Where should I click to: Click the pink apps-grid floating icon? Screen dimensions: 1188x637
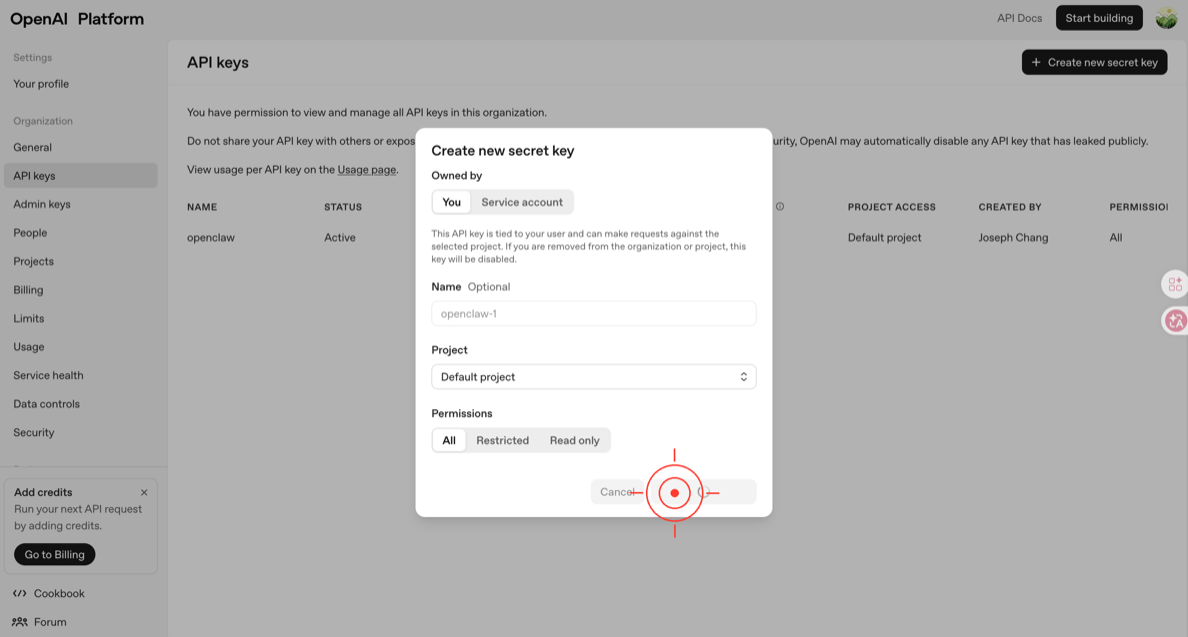tap(1175, 285)
